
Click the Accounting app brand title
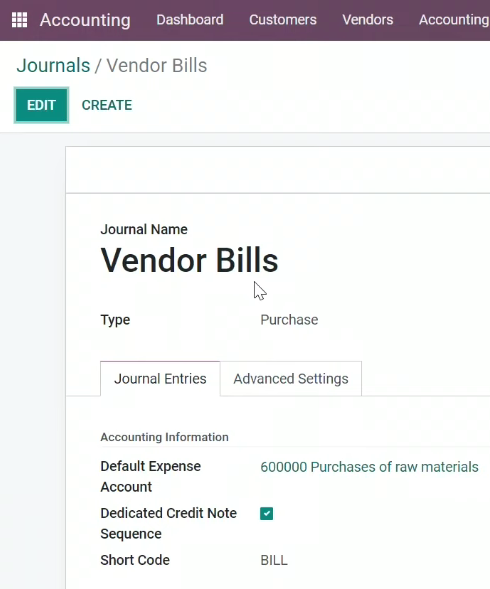pyautogui.click(x=85, y=20)
